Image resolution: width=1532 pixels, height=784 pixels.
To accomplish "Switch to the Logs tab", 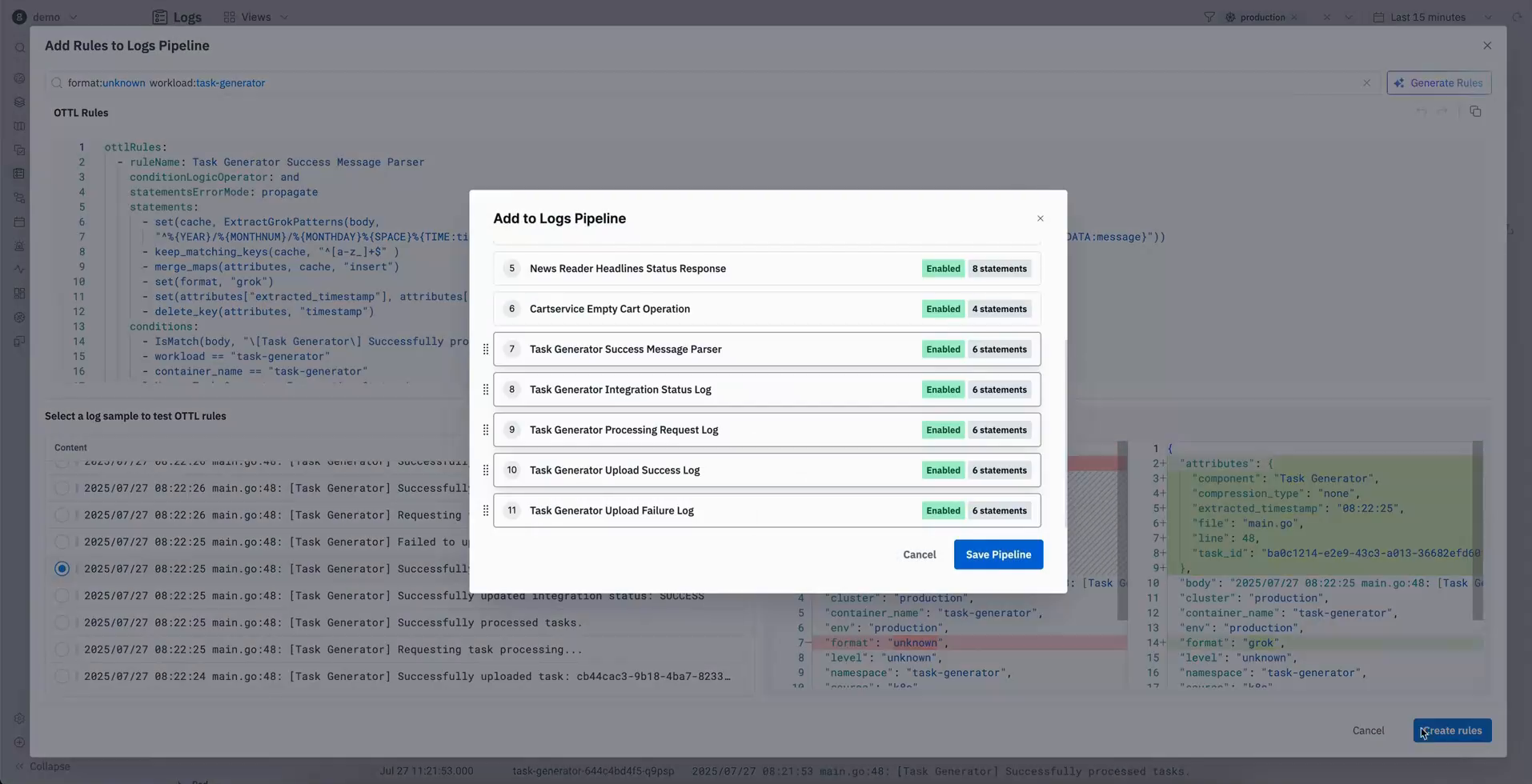I will point(177,17).
